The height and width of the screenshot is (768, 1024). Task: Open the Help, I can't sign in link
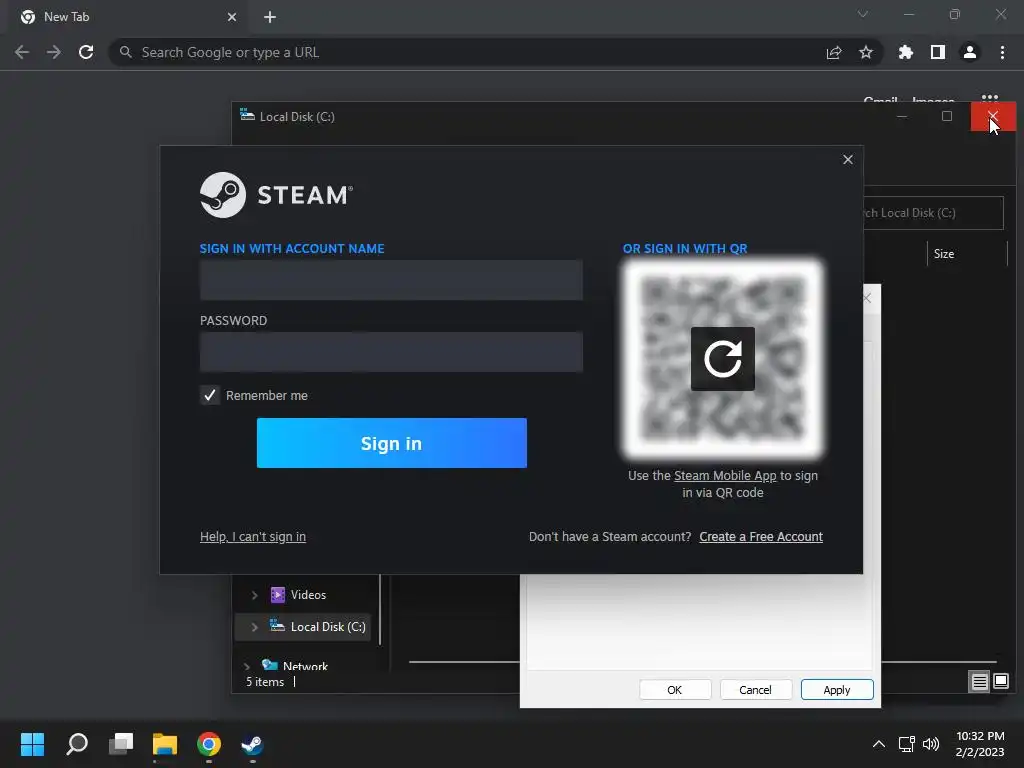tap(253, 536)
